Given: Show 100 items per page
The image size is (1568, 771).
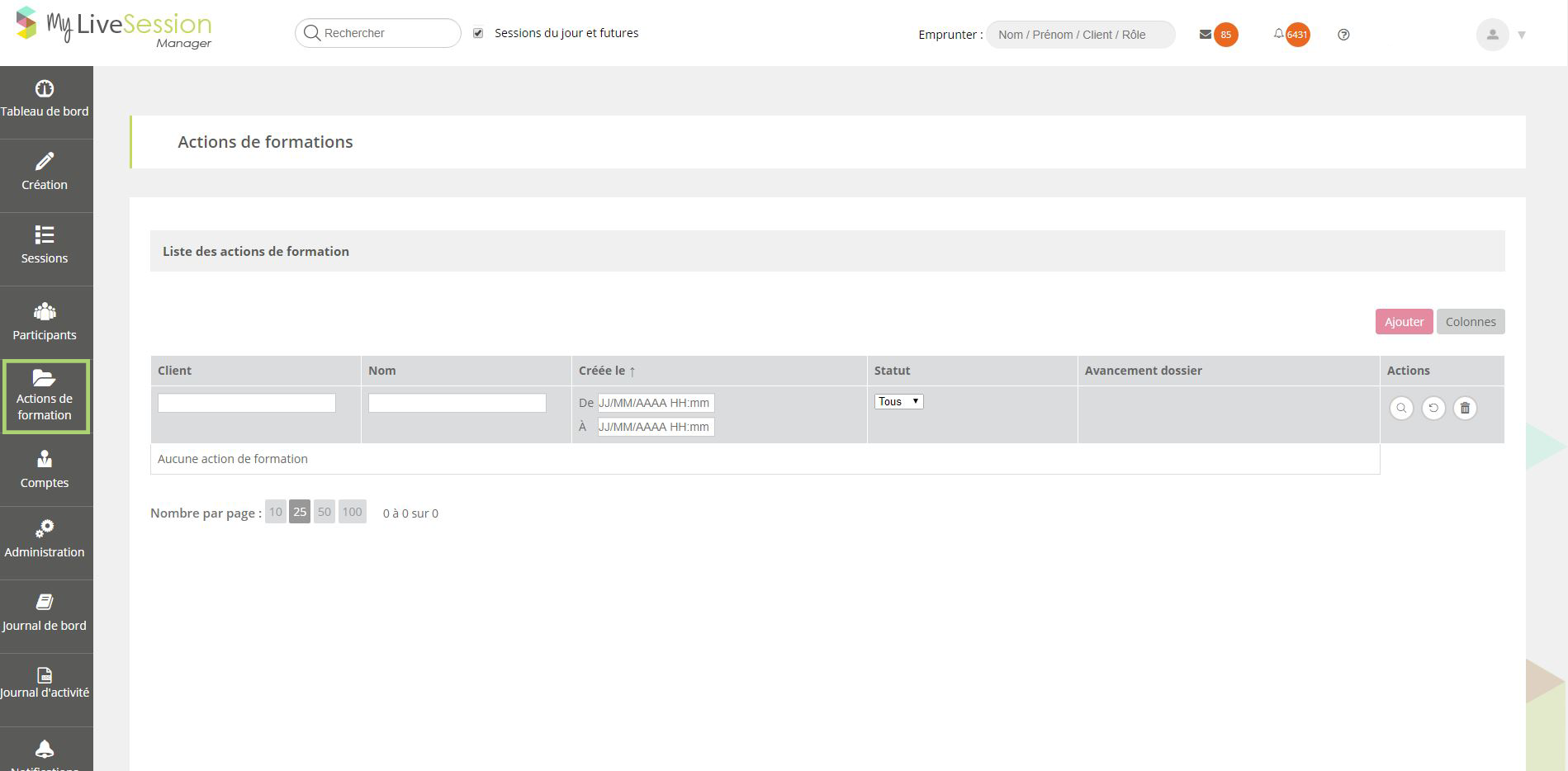Looking at the screenshot, I should point(353,512).
